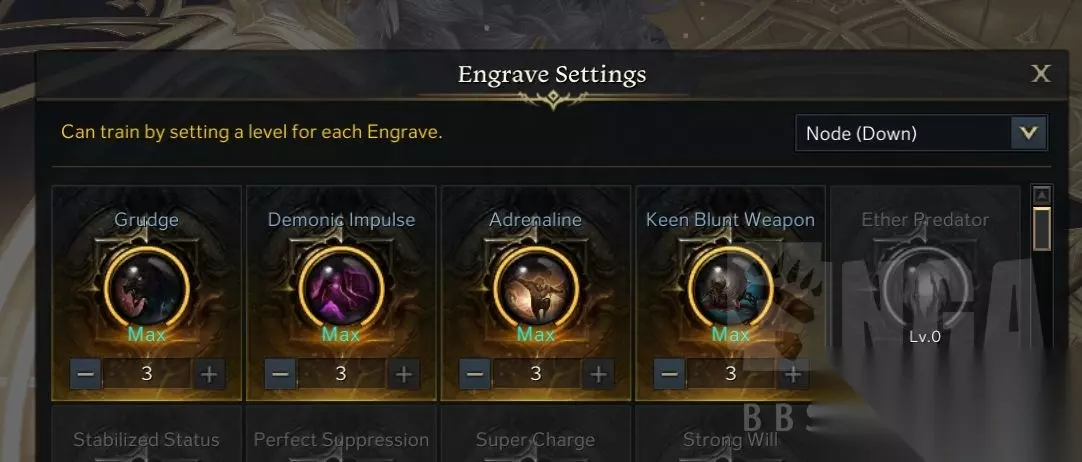
Task: Increase Demonic Impulse level
Action: [x=404, y=374]
